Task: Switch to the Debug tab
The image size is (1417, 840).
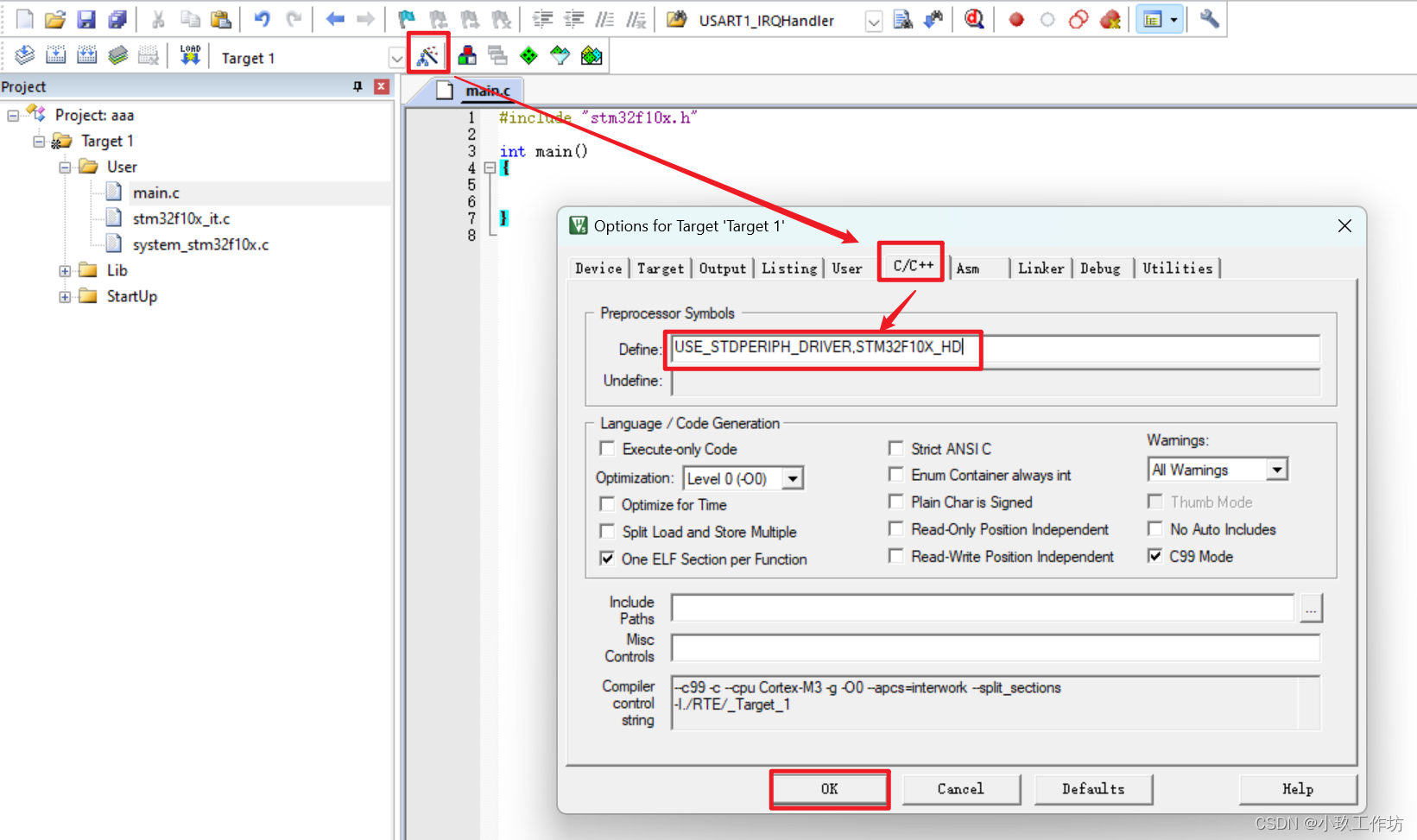Action: pos(1101,268)
